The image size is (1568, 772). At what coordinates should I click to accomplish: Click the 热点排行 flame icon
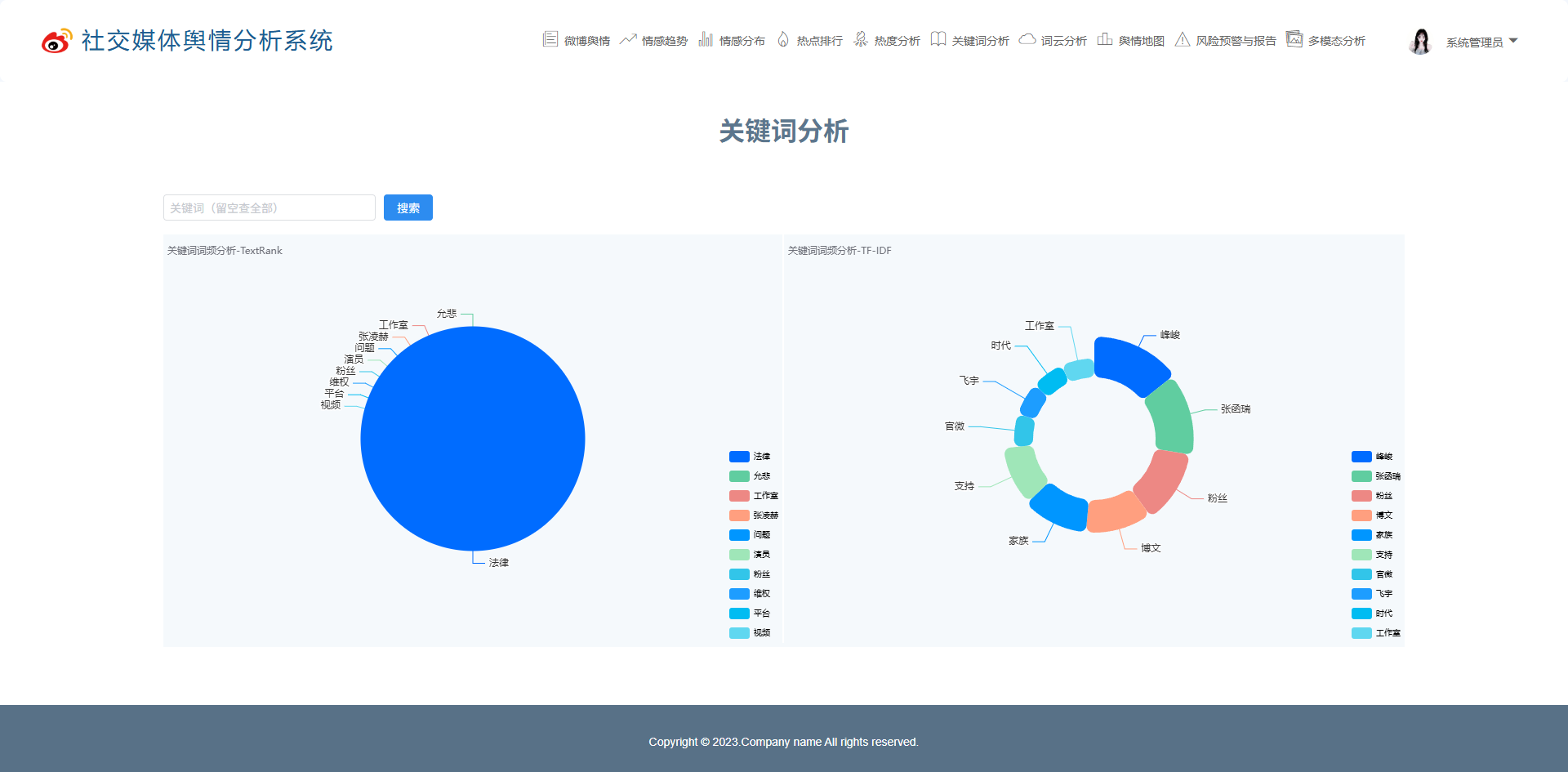(x=783, y=39)
